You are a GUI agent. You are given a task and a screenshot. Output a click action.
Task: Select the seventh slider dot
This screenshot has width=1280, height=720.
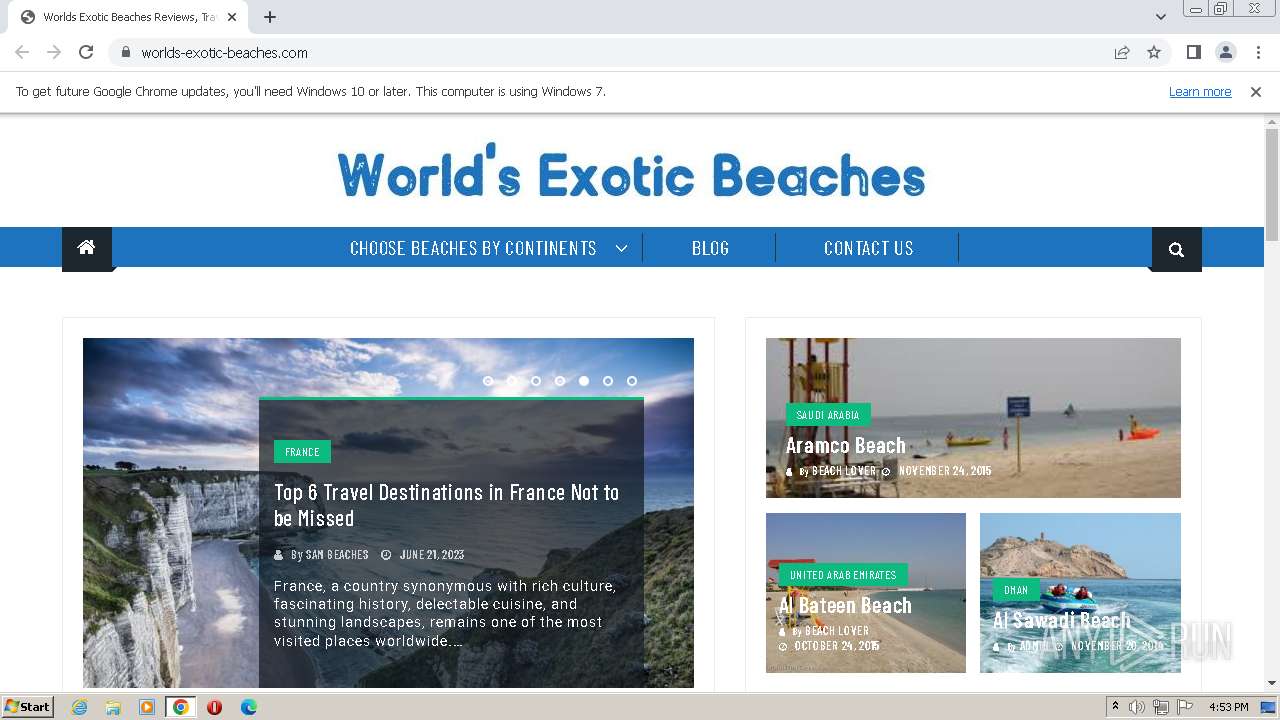(x=632, y=381)
